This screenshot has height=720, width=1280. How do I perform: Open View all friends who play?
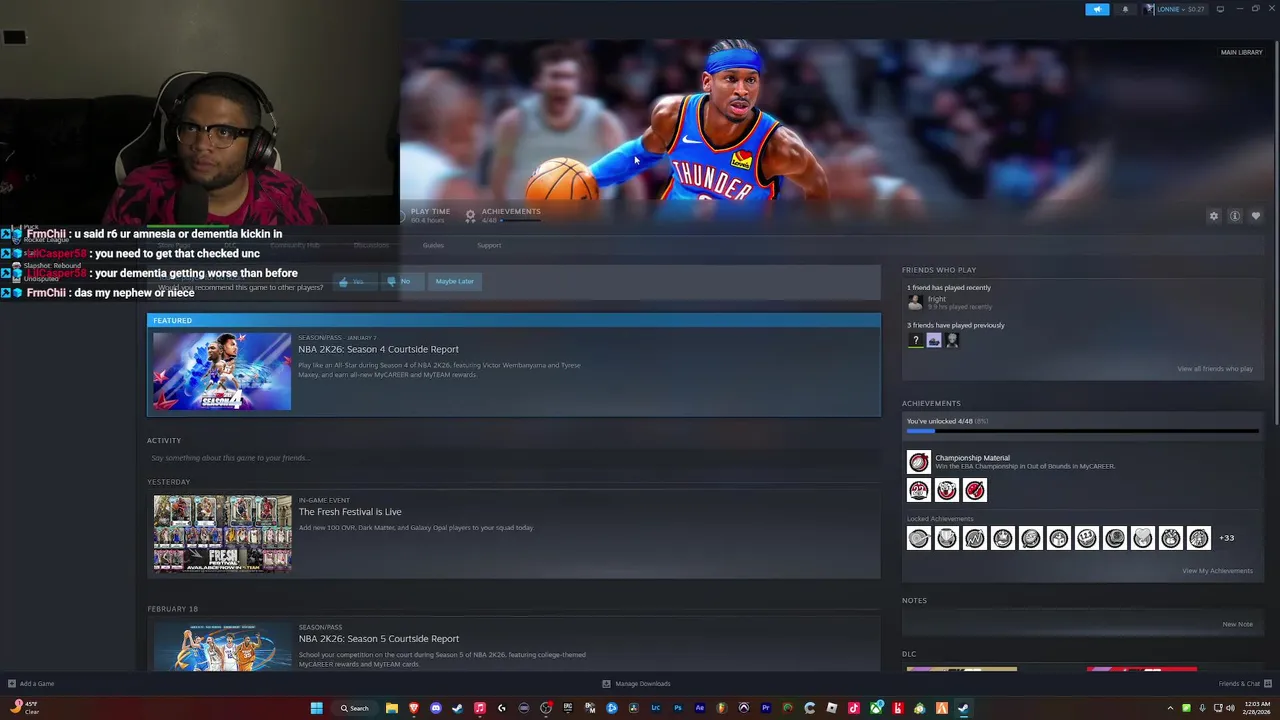tap(1214, 369)
